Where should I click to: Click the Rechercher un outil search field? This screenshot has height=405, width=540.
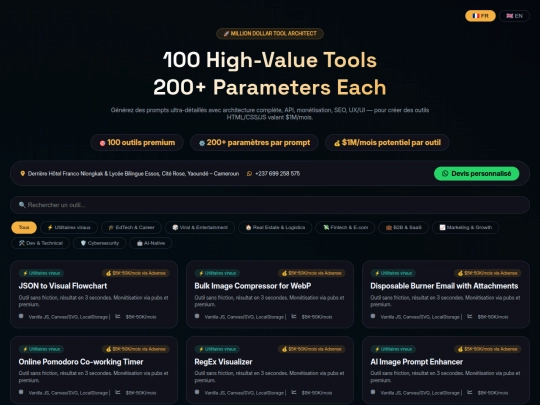270,205
